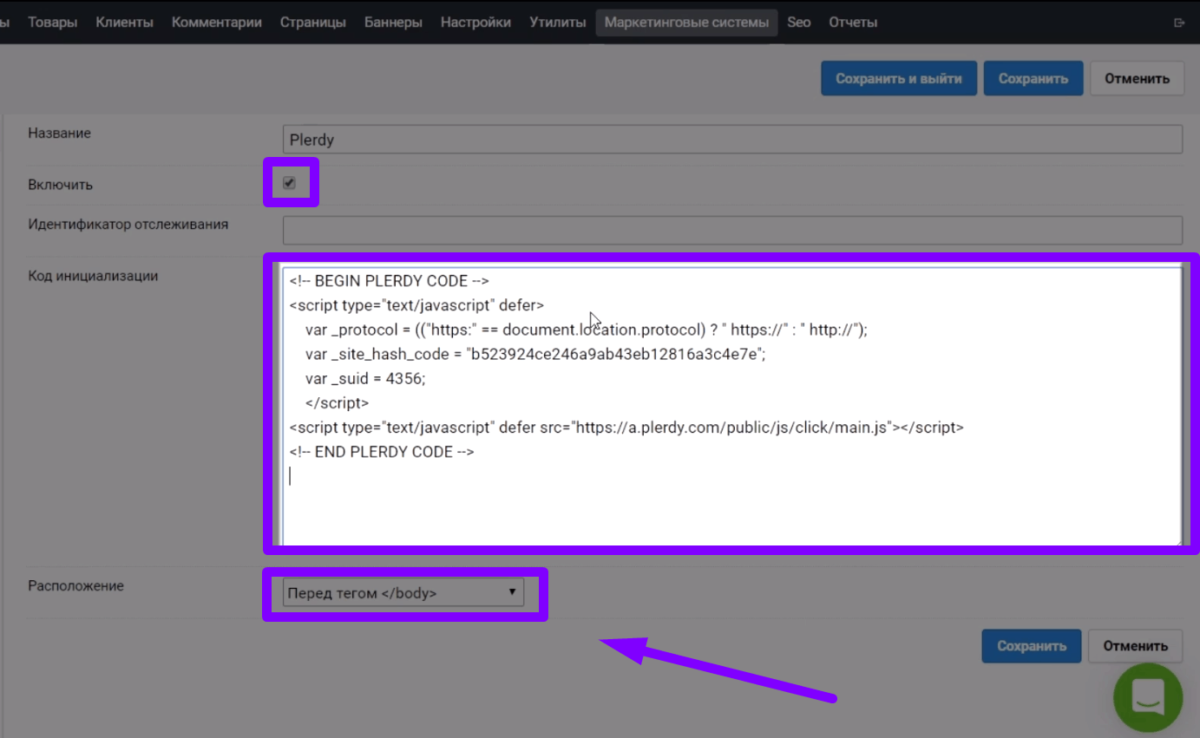Click the _site_hash_code line in code
Viewport: 1200px width, 738px height.
(535, 354)
